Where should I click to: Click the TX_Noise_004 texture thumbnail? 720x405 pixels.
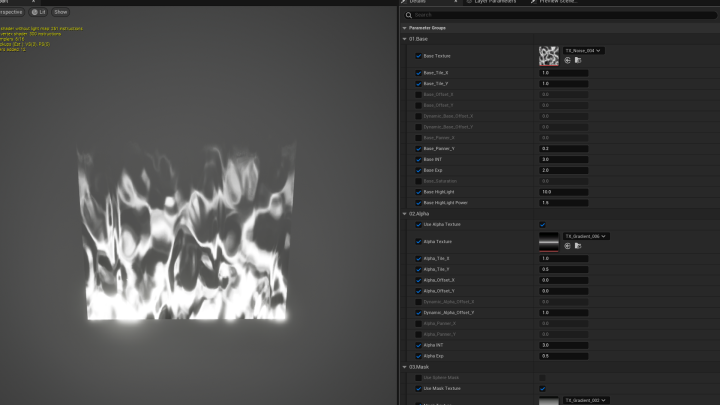(x=549, y=56)
